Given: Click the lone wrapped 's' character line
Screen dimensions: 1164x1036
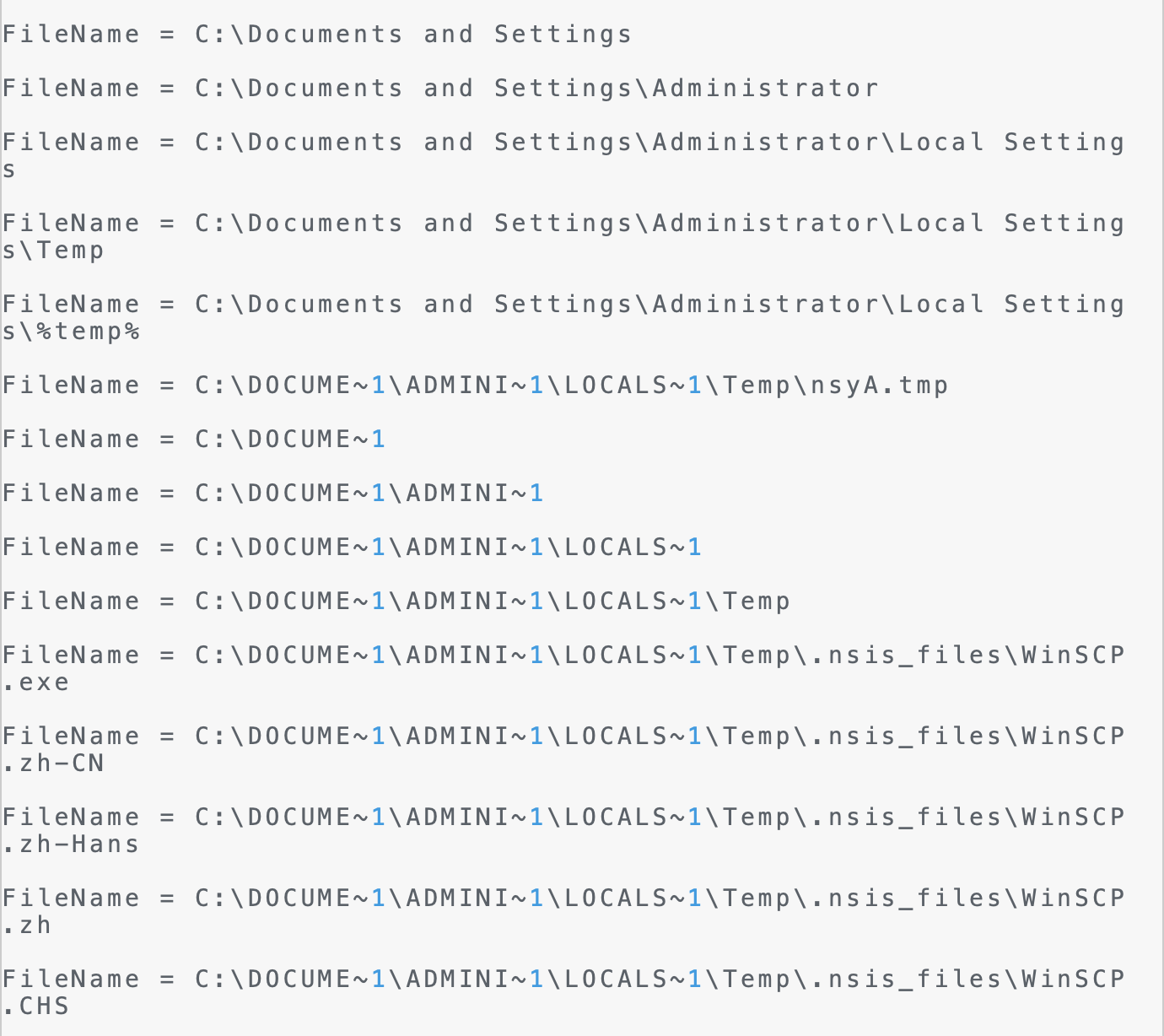Looking at the screenshot, I should 9,170.
